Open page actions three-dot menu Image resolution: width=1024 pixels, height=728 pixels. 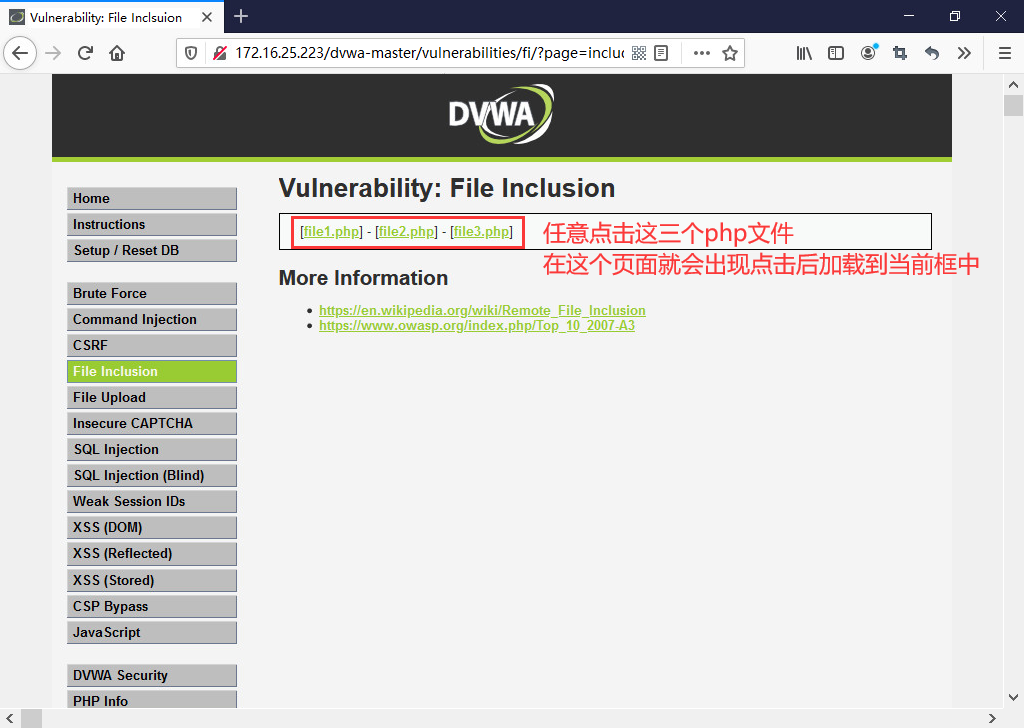(701, 53)
